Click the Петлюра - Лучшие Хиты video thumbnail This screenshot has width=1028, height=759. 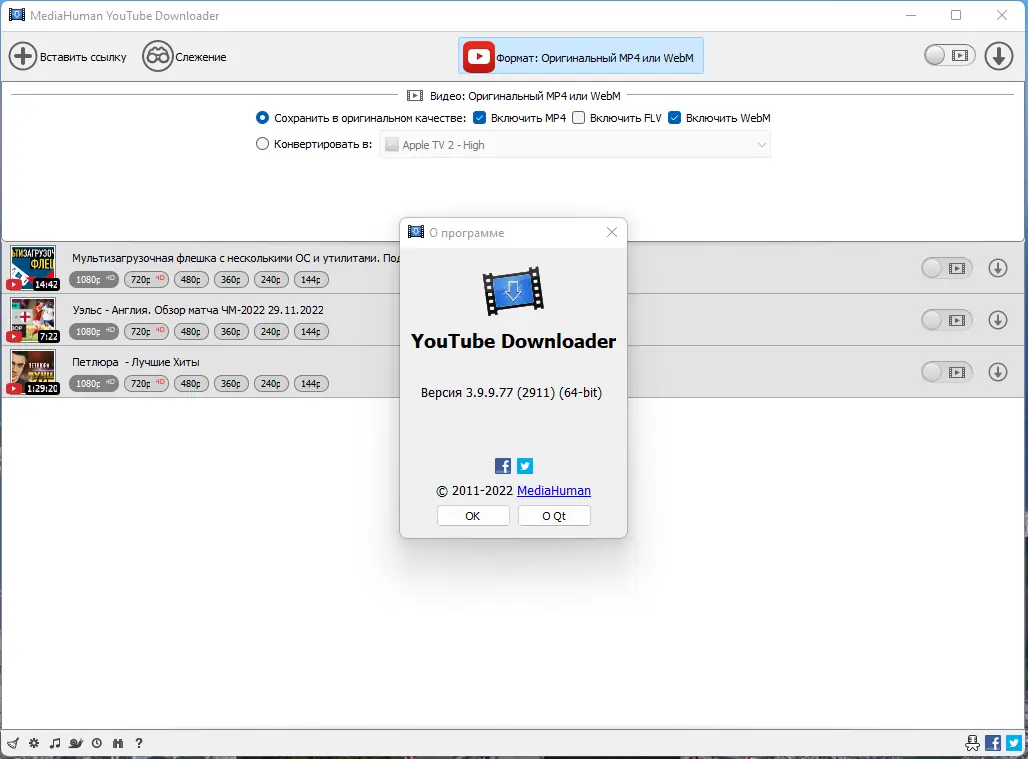(x=32, y=371)
